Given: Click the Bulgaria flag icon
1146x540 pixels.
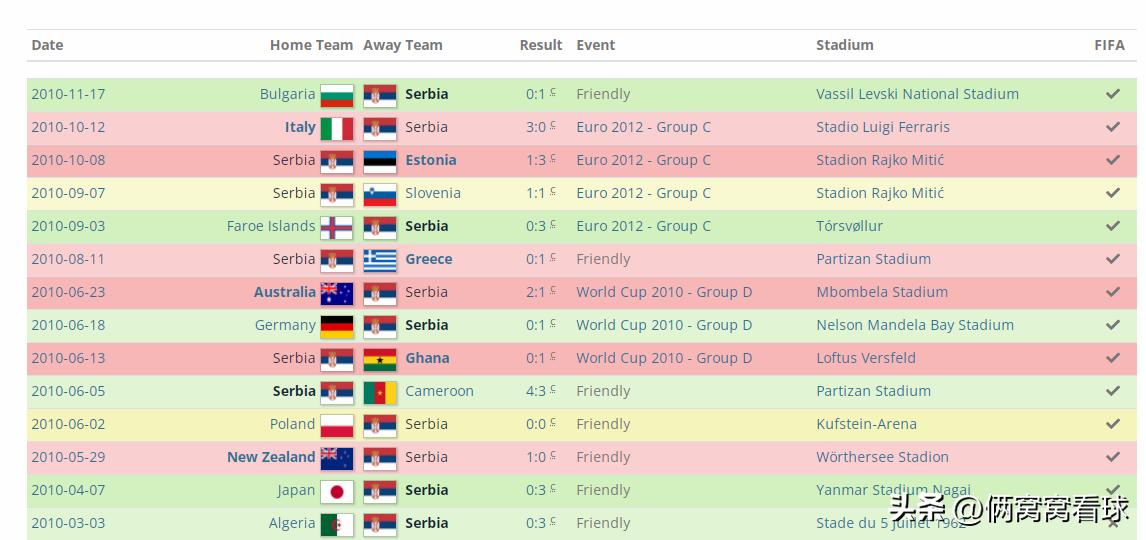Looking at the screenshot, I should pyautogui.click(x=337, y=95).
